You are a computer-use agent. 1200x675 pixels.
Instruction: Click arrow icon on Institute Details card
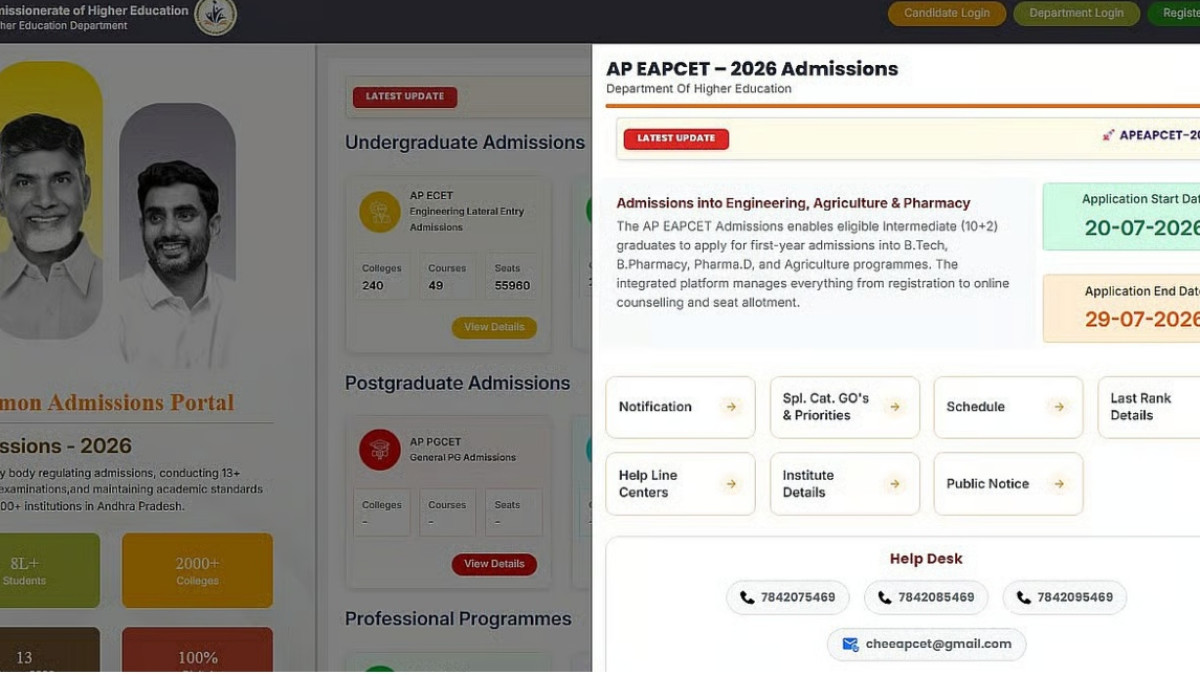pyautogui.click(x=895, y=484)
